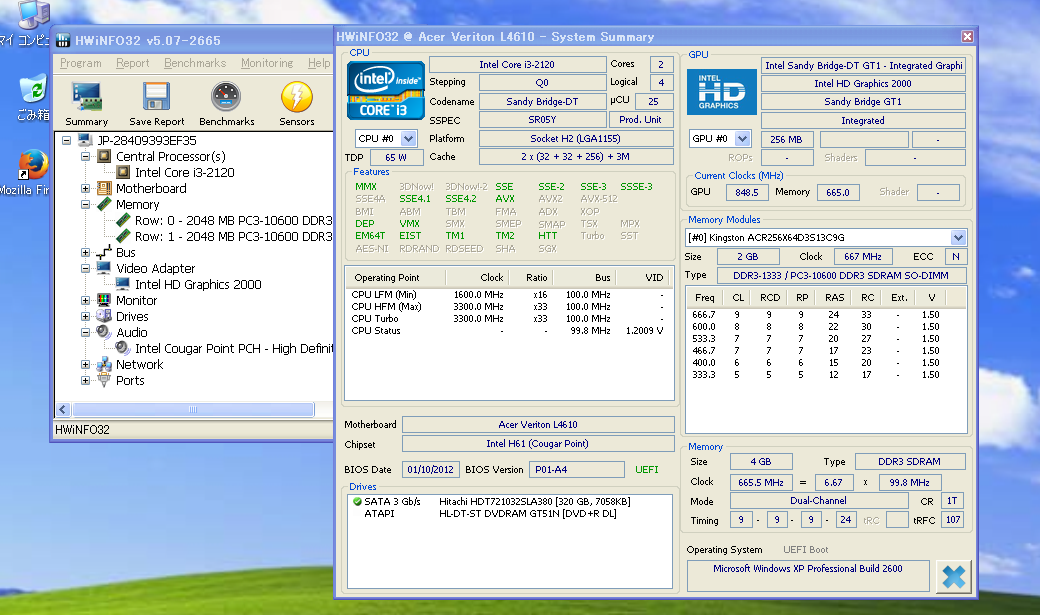Open the Program menu
Image resolution: width=1040 pixels, height=615 pixels.
80,63
